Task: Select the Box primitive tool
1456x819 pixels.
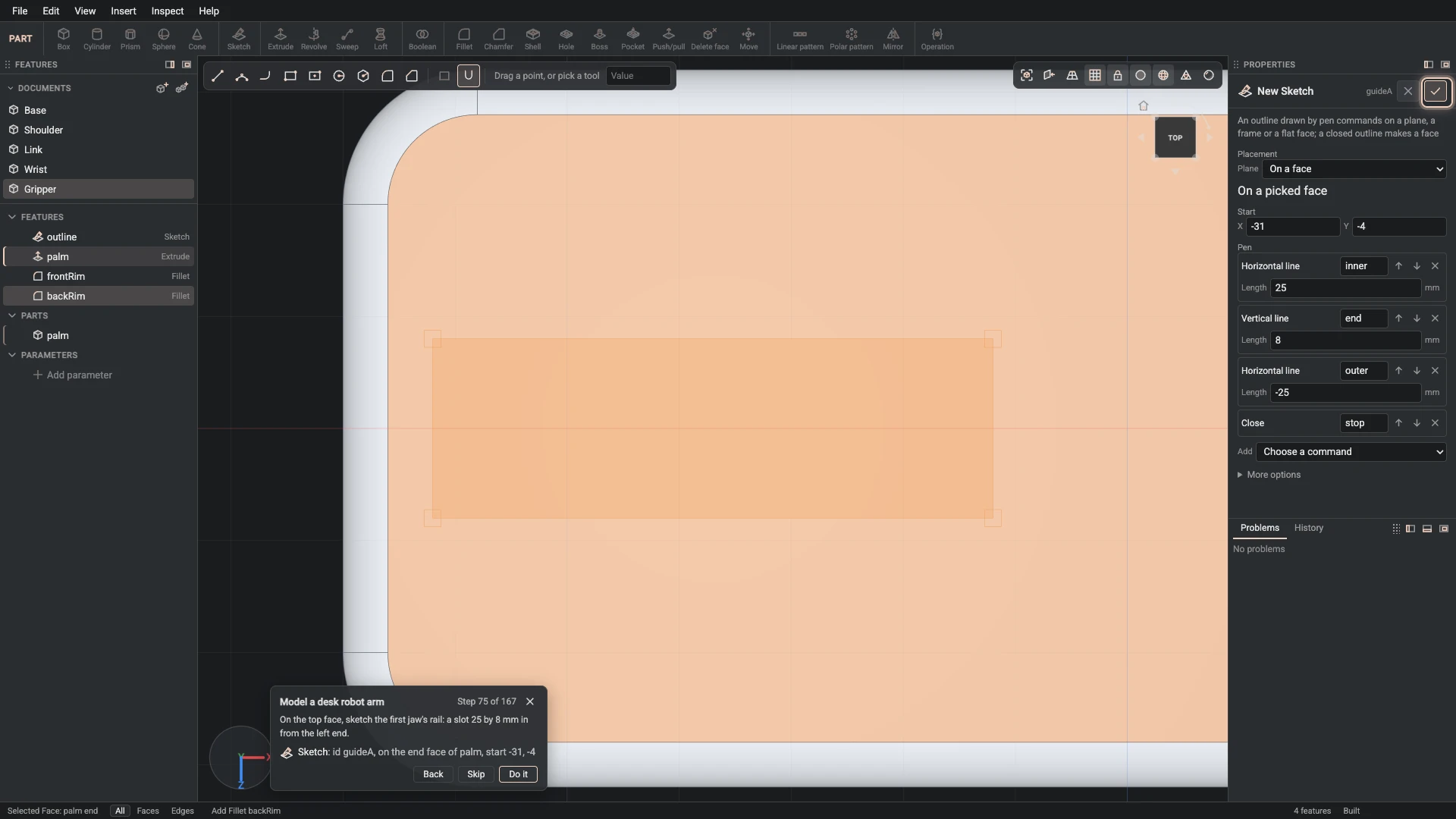Action: 64,39
